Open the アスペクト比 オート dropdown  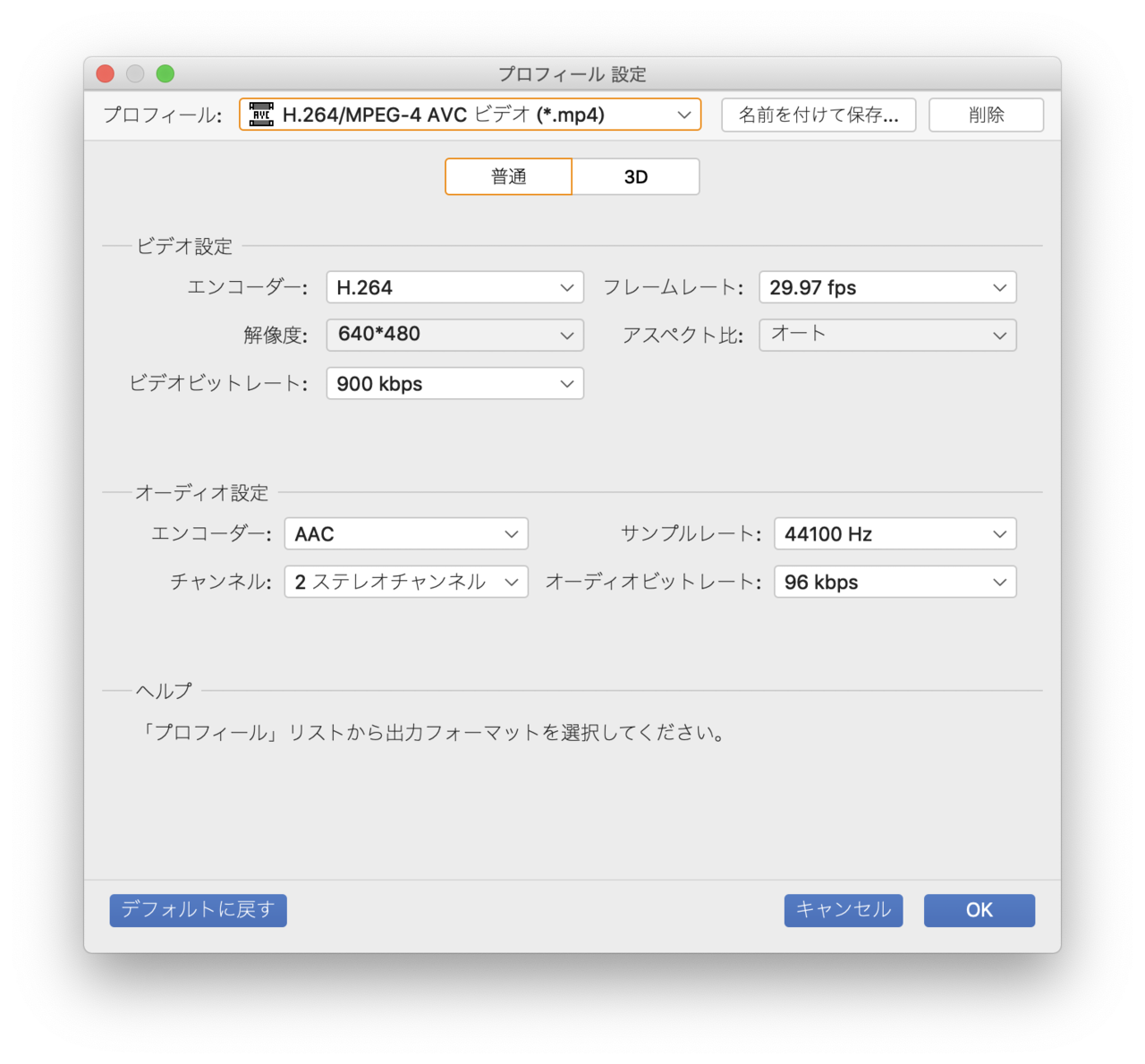pos(887,335)
